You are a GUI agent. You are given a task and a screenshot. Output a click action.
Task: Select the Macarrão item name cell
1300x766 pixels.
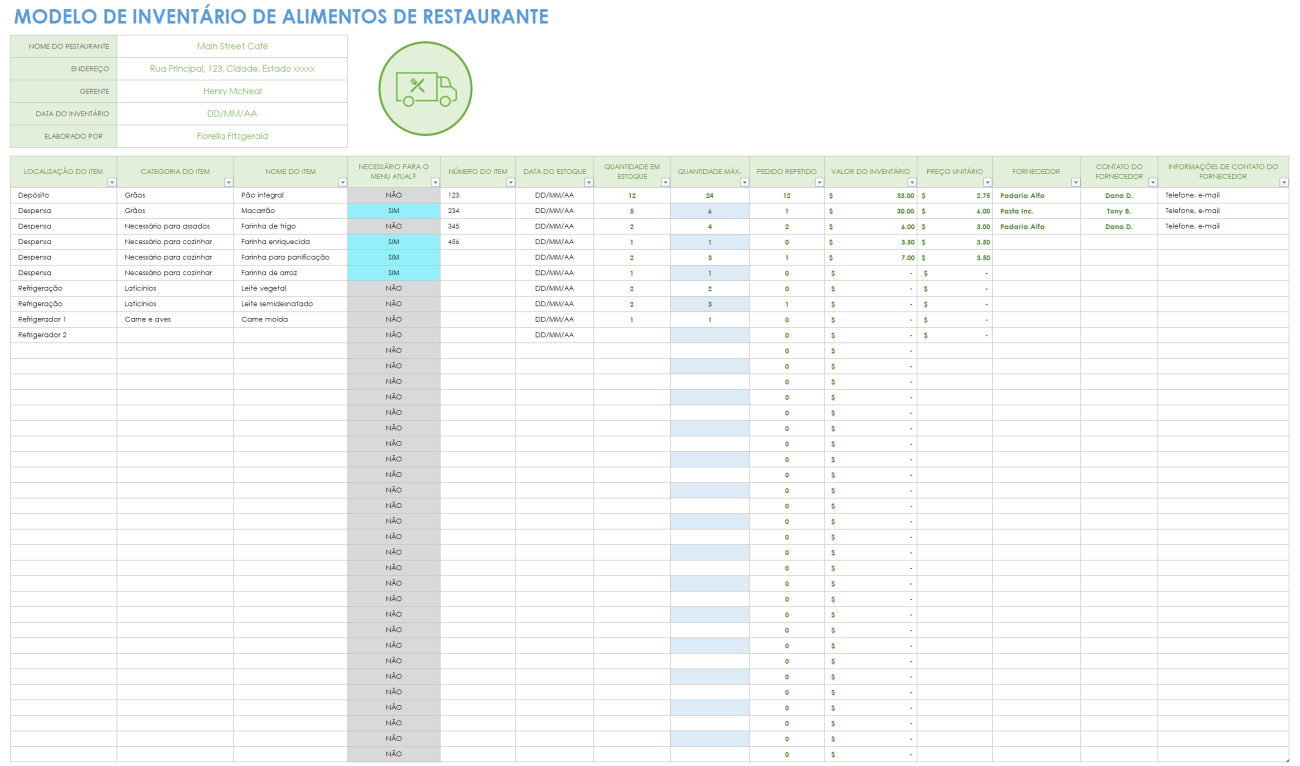click(x=290, y=211)
